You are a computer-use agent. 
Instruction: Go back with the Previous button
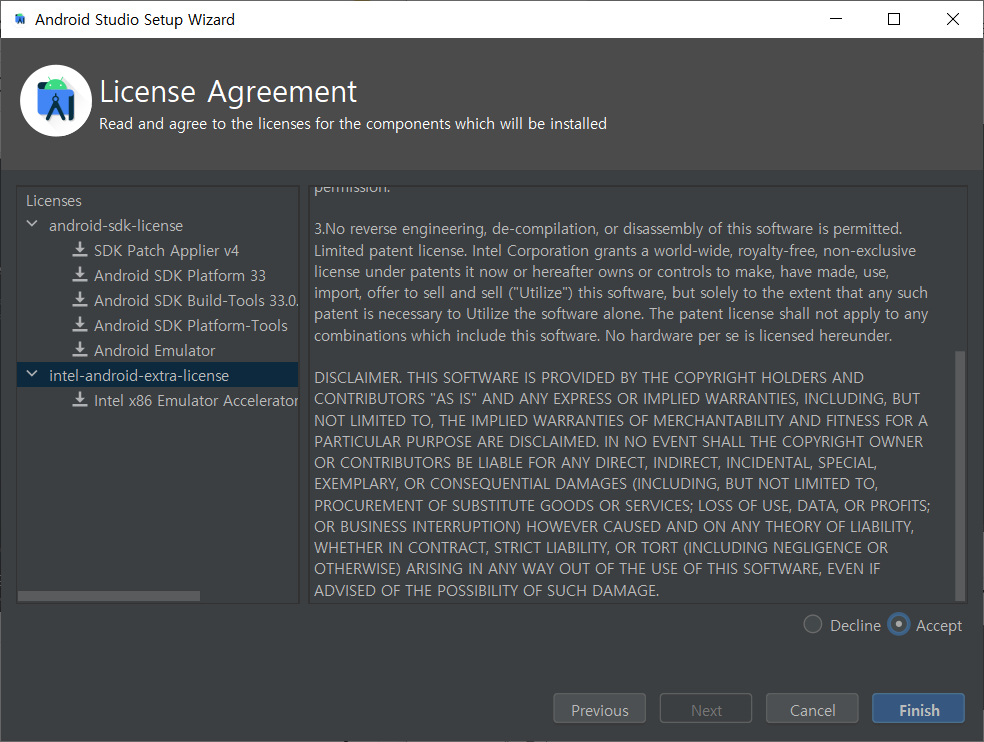click(599, 709)
